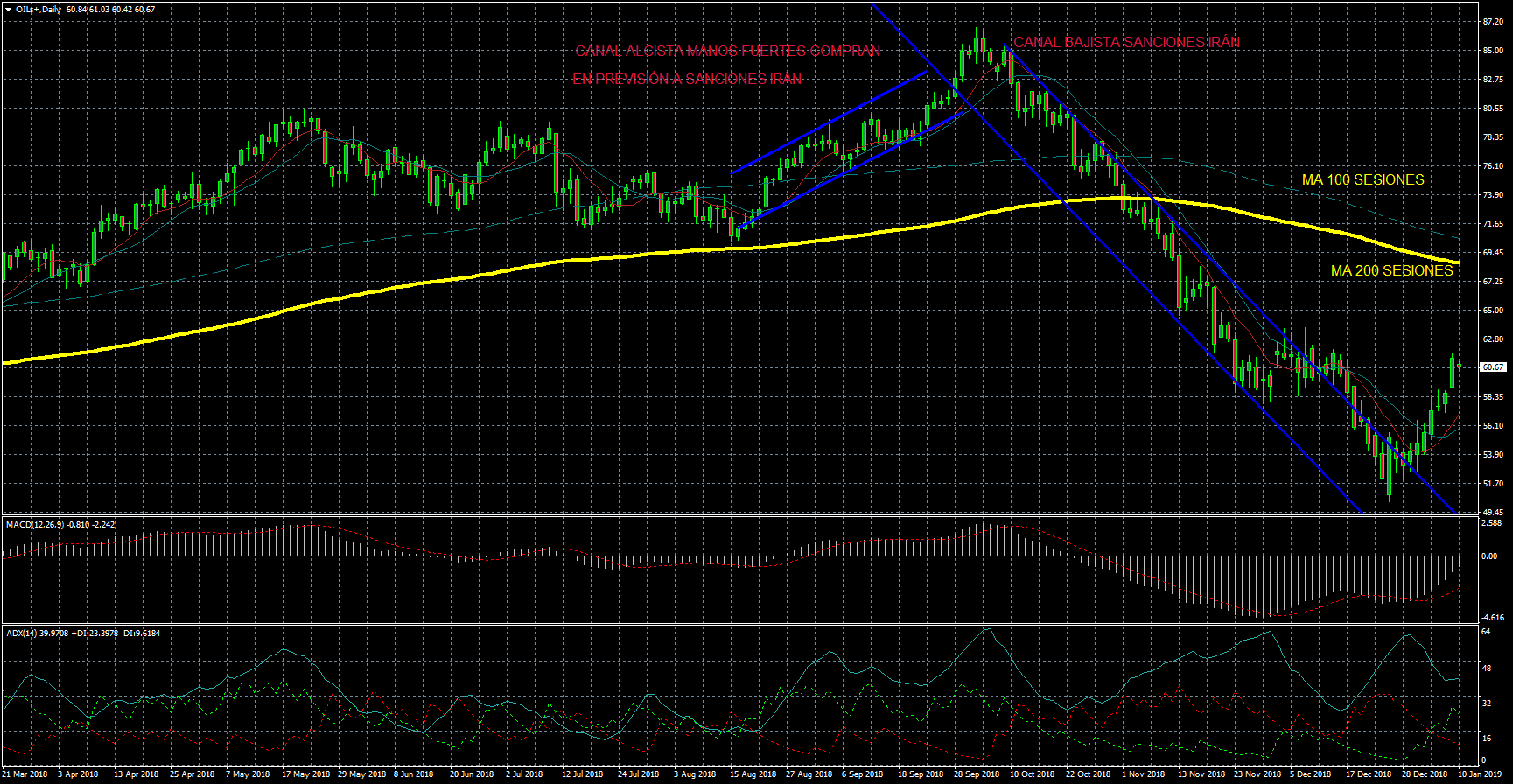This screenshot has height=784, width=1513.
Task: Click the ADX(14) indicator label
Action: click(x=22, y=633)
